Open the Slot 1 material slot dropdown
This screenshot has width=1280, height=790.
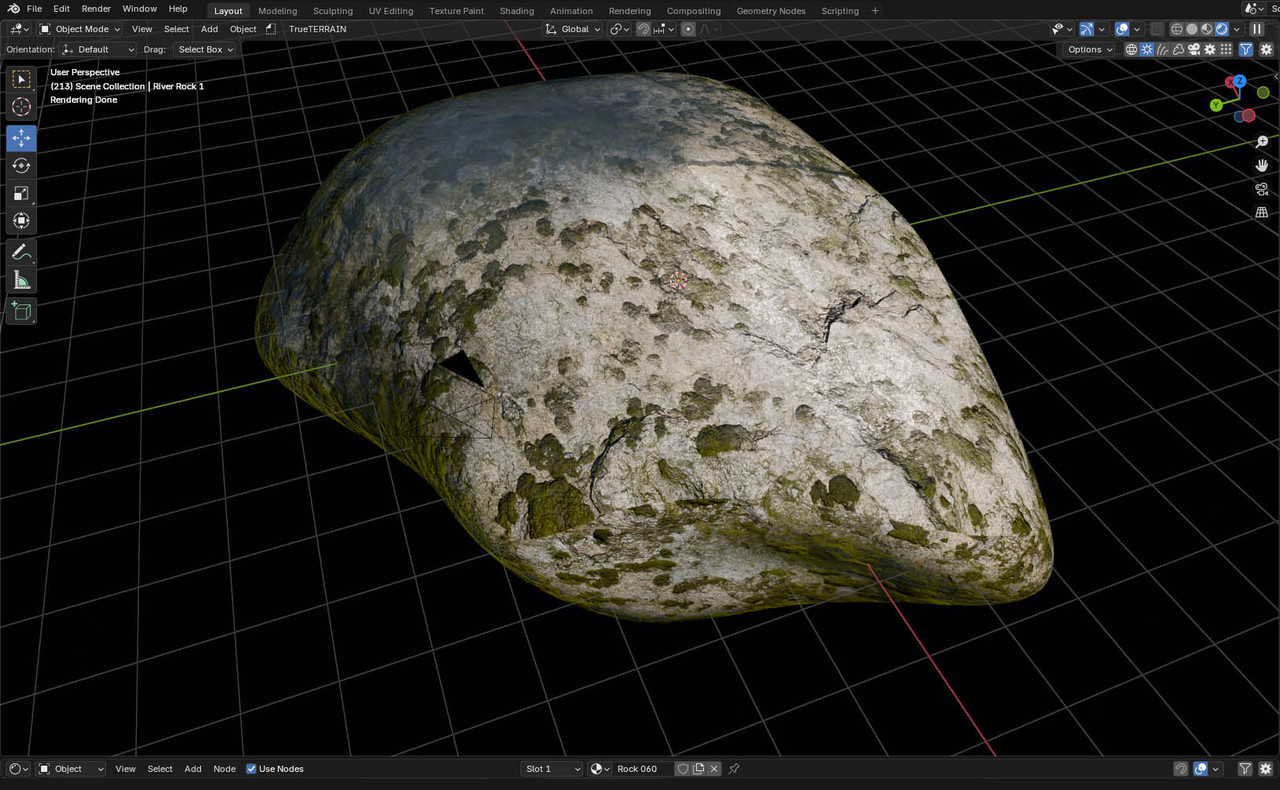[x=553, y=769]
